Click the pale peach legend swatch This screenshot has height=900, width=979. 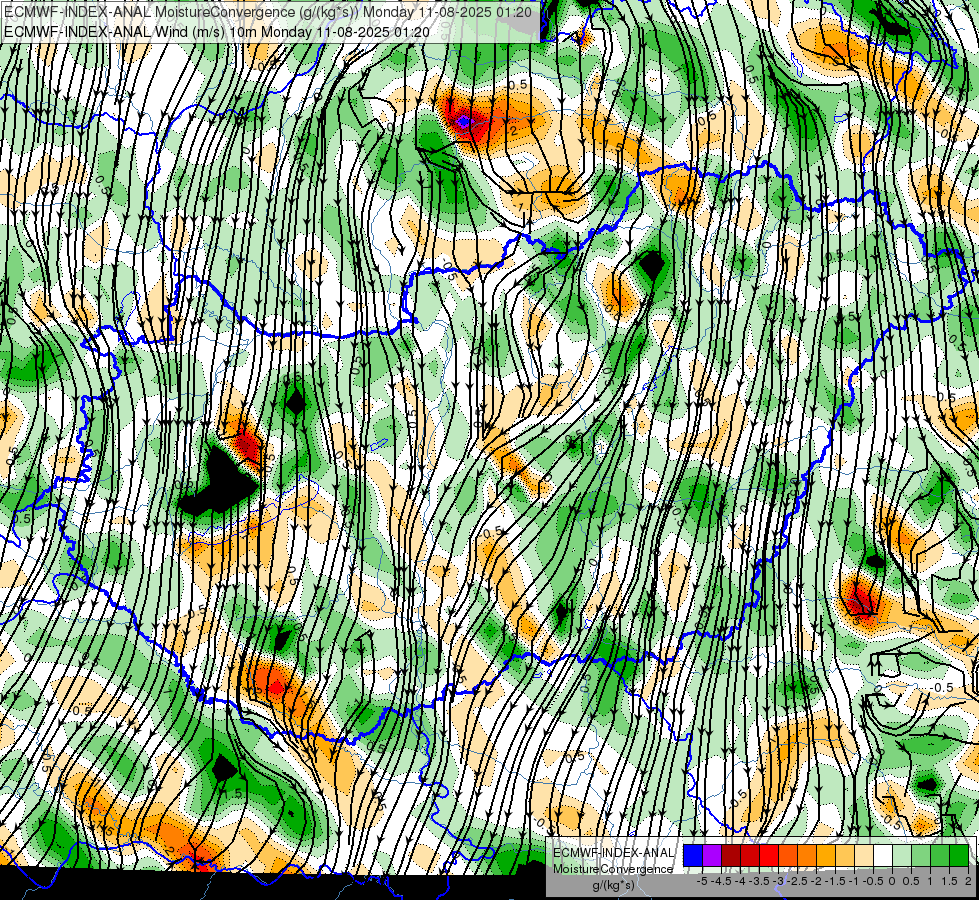tap(864, 855)
